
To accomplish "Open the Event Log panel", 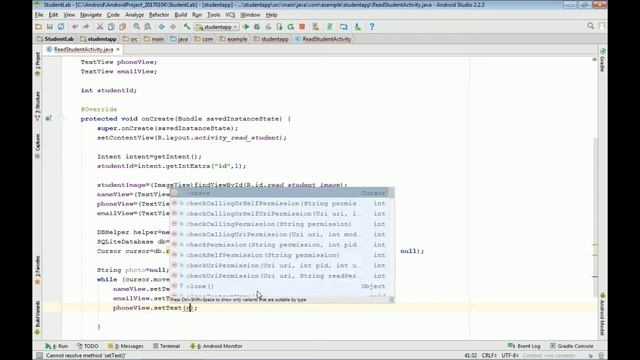I will click(x=524, y=346).
